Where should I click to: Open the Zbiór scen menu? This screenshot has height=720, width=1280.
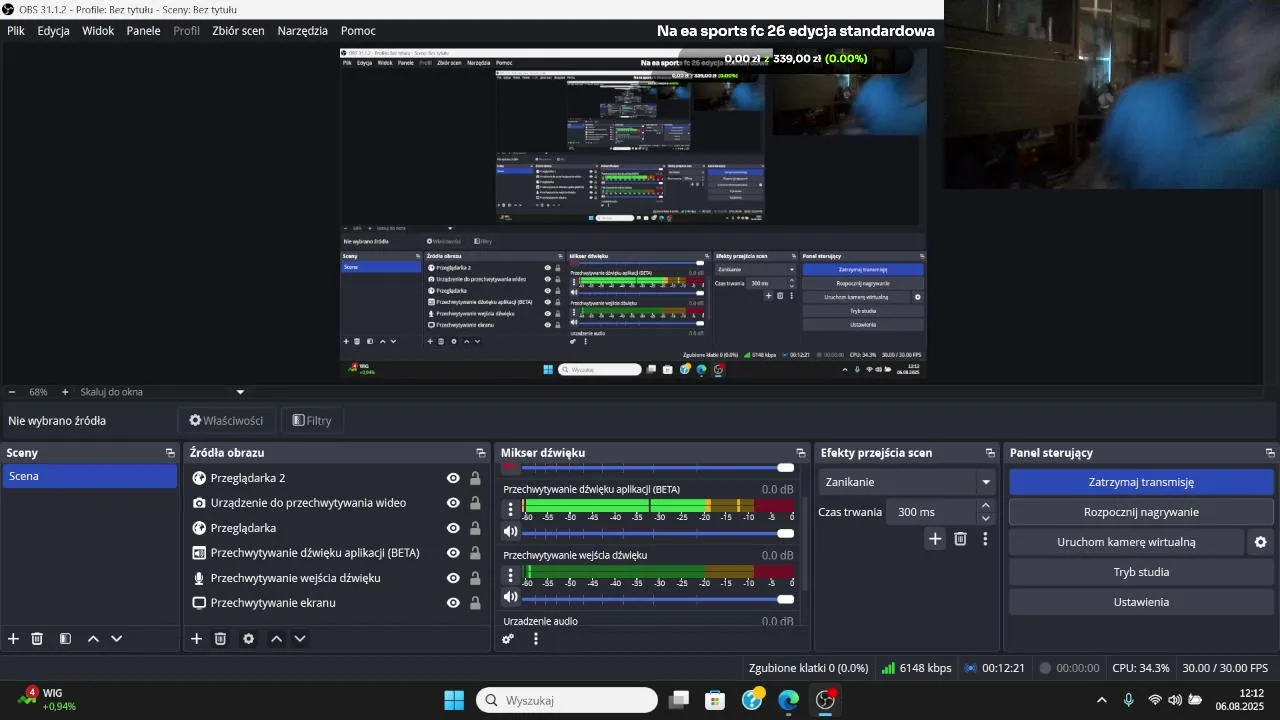coord(238,31)
